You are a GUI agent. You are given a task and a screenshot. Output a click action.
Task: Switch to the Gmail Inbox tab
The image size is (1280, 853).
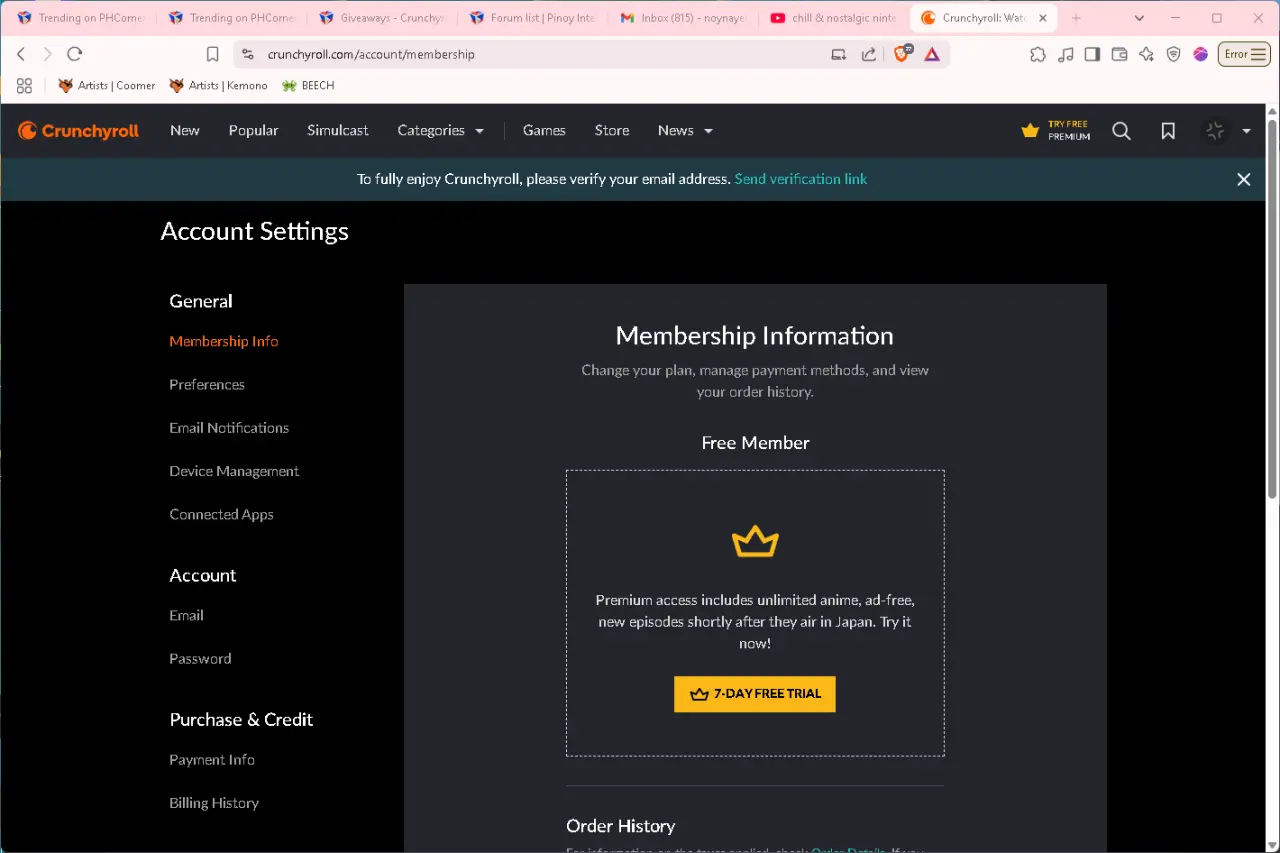point(684,18)
